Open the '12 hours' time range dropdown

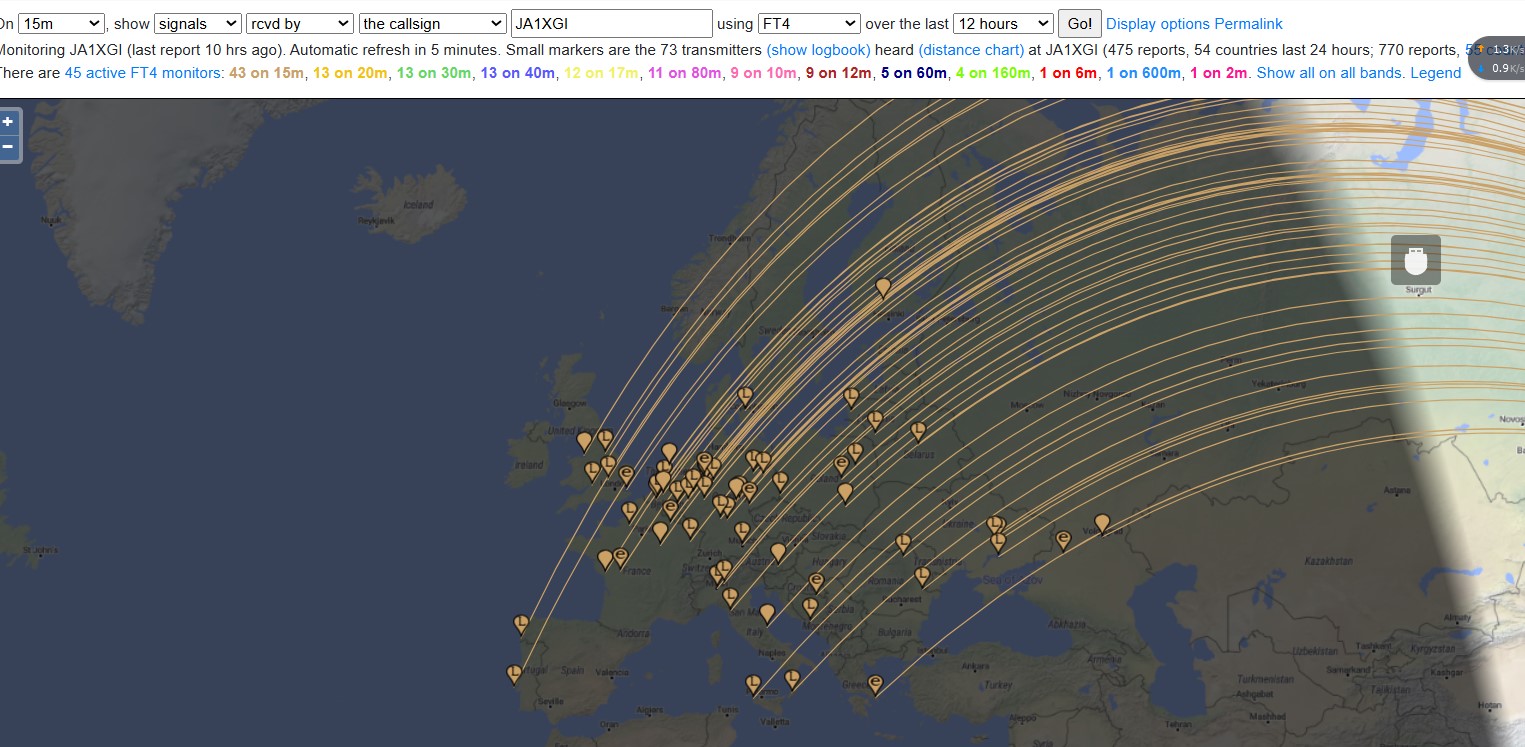click(1004, 23)
